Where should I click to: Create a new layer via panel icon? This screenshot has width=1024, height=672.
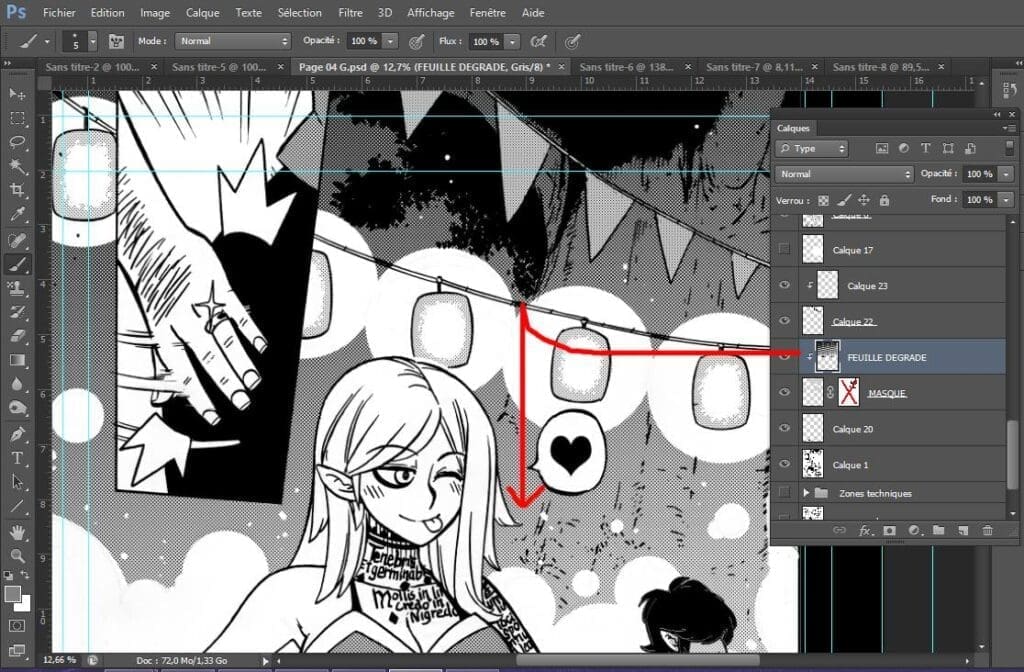click(963, 530)
